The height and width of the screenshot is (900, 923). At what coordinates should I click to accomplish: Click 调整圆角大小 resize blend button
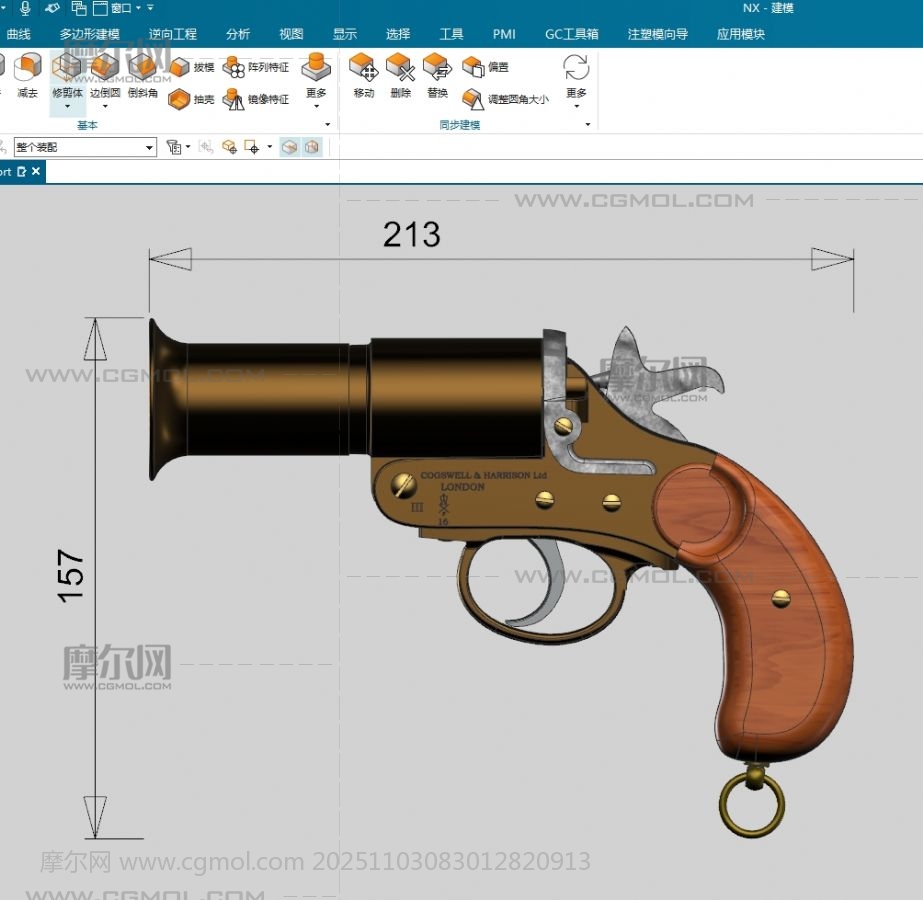[506, 99]
